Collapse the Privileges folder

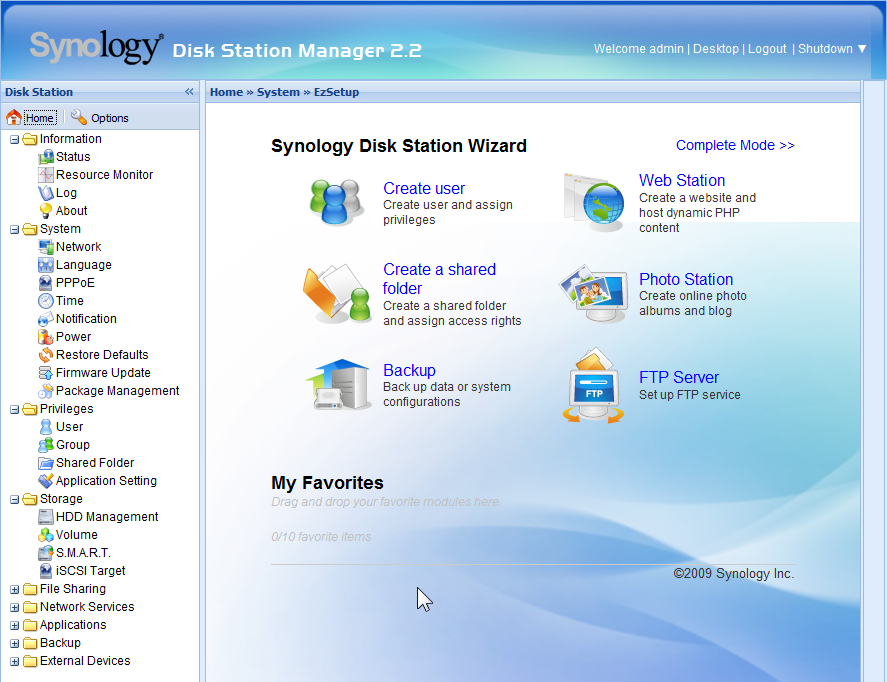point(15,409)
